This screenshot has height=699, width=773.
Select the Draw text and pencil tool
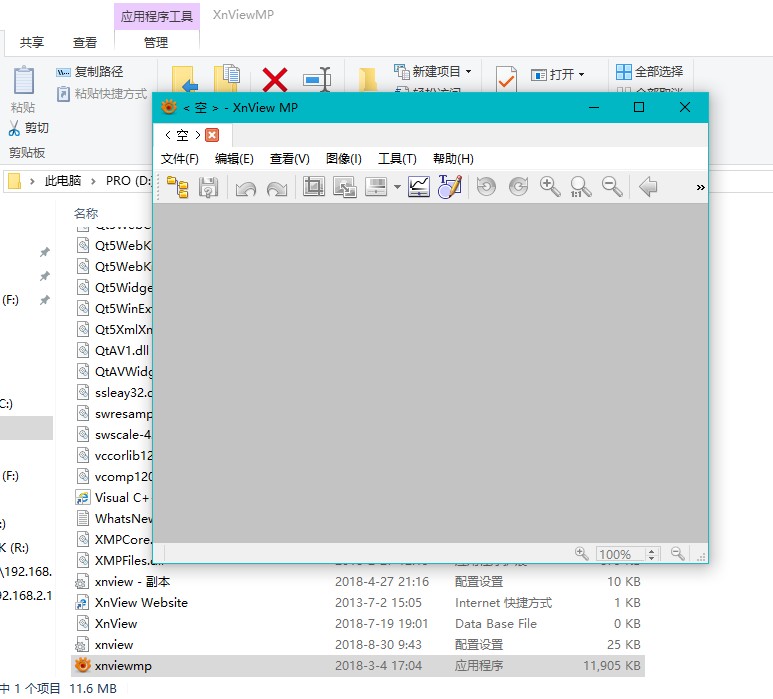[450, 186]
